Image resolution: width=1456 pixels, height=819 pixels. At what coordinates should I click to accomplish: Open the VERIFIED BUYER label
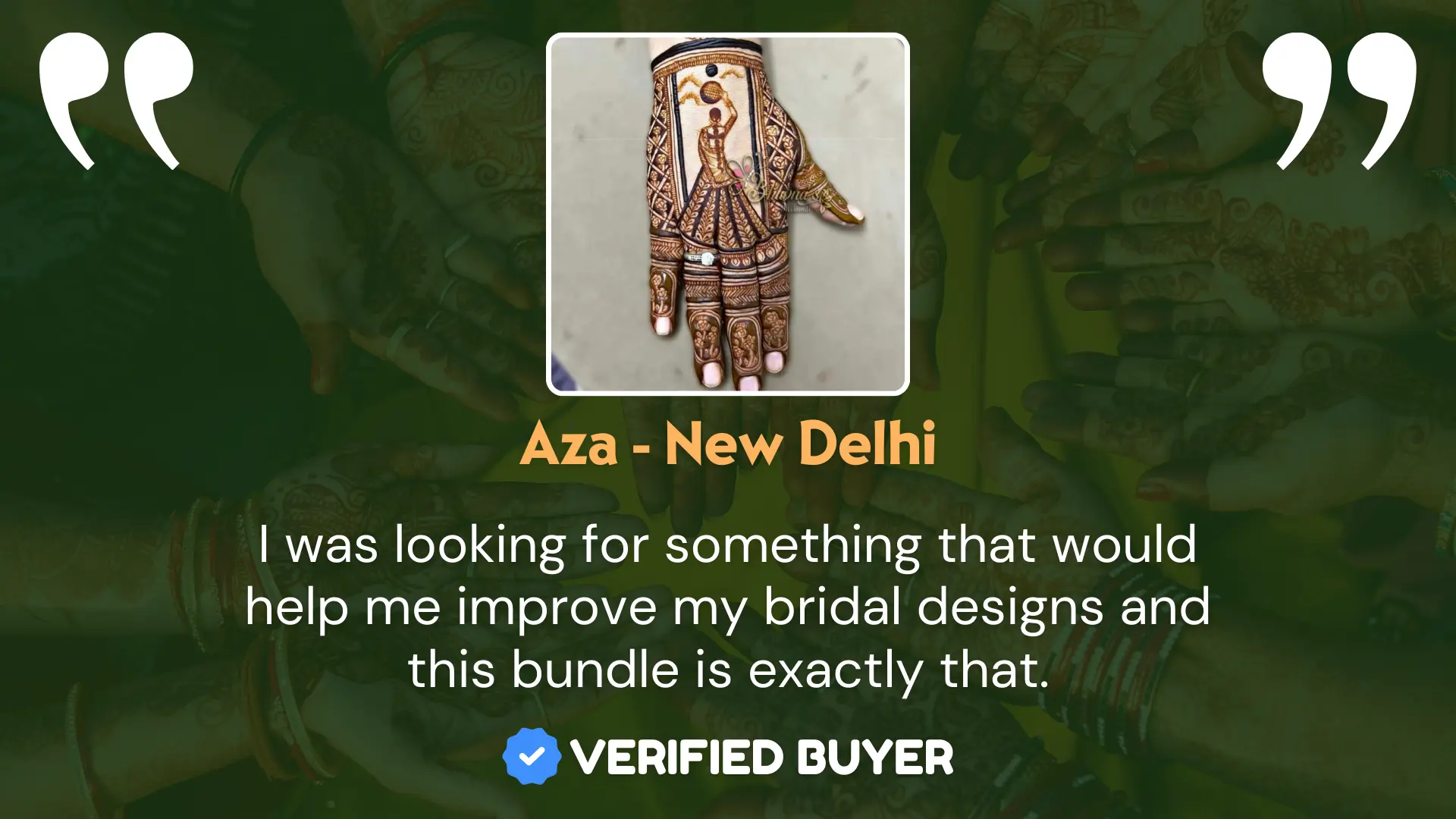point(727,757)
